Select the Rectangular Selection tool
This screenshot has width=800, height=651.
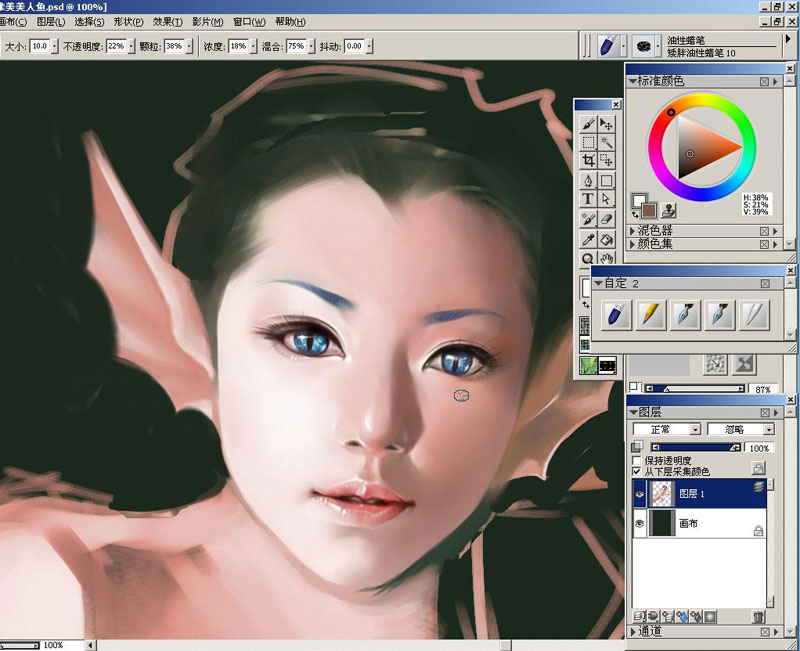[x=588, y=142]
